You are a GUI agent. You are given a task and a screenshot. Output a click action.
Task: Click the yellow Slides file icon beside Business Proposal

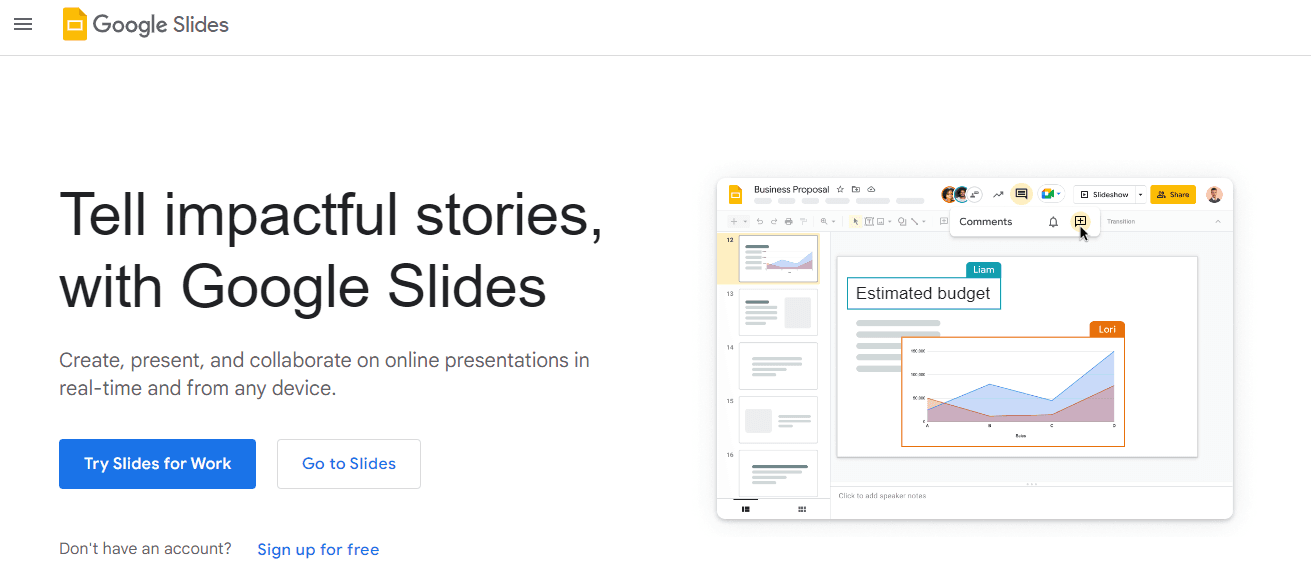735,194
